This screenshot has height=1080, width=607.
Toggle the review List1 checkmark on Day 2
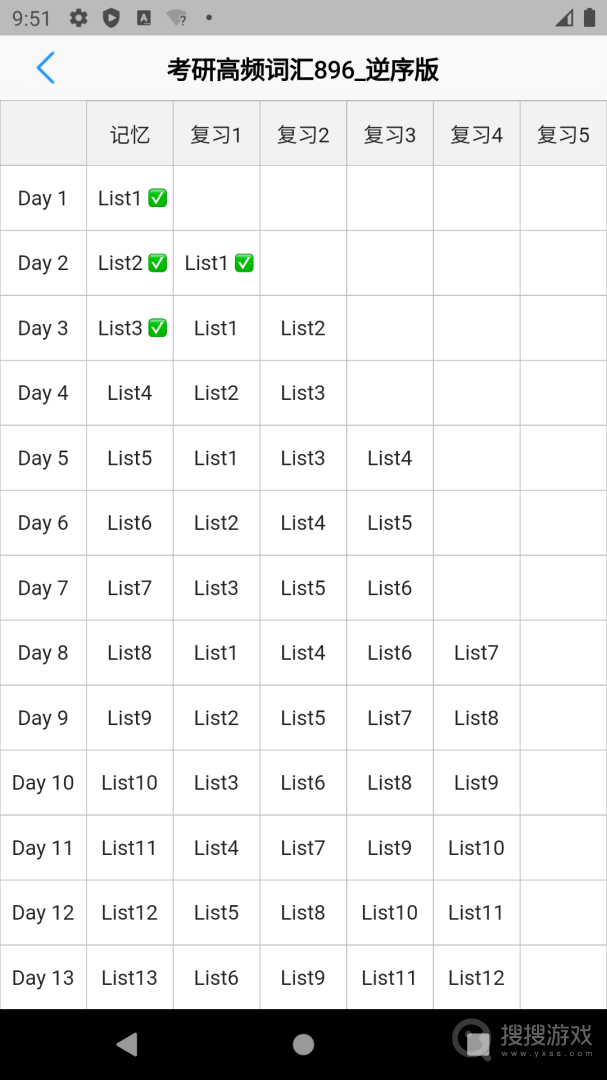[x=245, y=263]
